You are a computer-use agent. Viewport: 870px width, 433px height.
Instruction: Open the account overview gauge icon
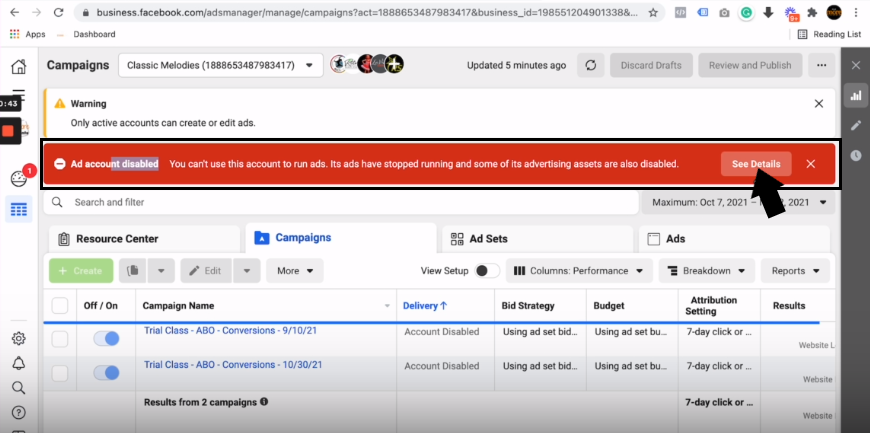pos(19,179)
